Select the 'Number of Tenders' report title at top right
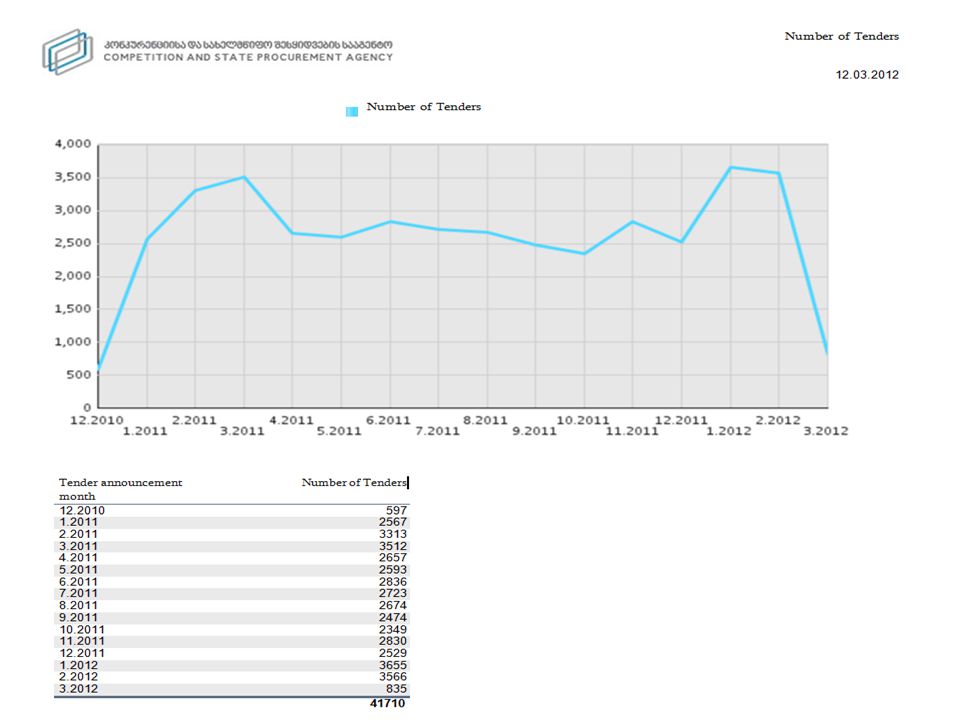 (842, 36)
